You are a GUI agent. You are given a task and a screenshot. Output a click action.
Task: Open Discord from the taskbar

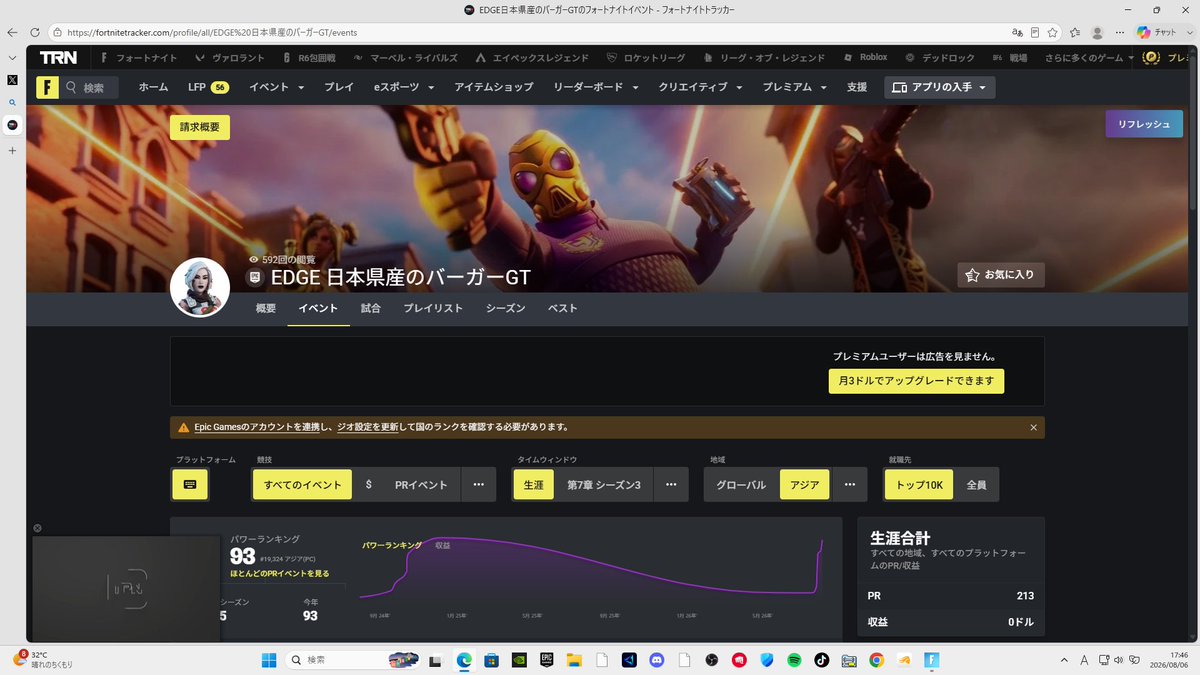[x=656, y=660]
